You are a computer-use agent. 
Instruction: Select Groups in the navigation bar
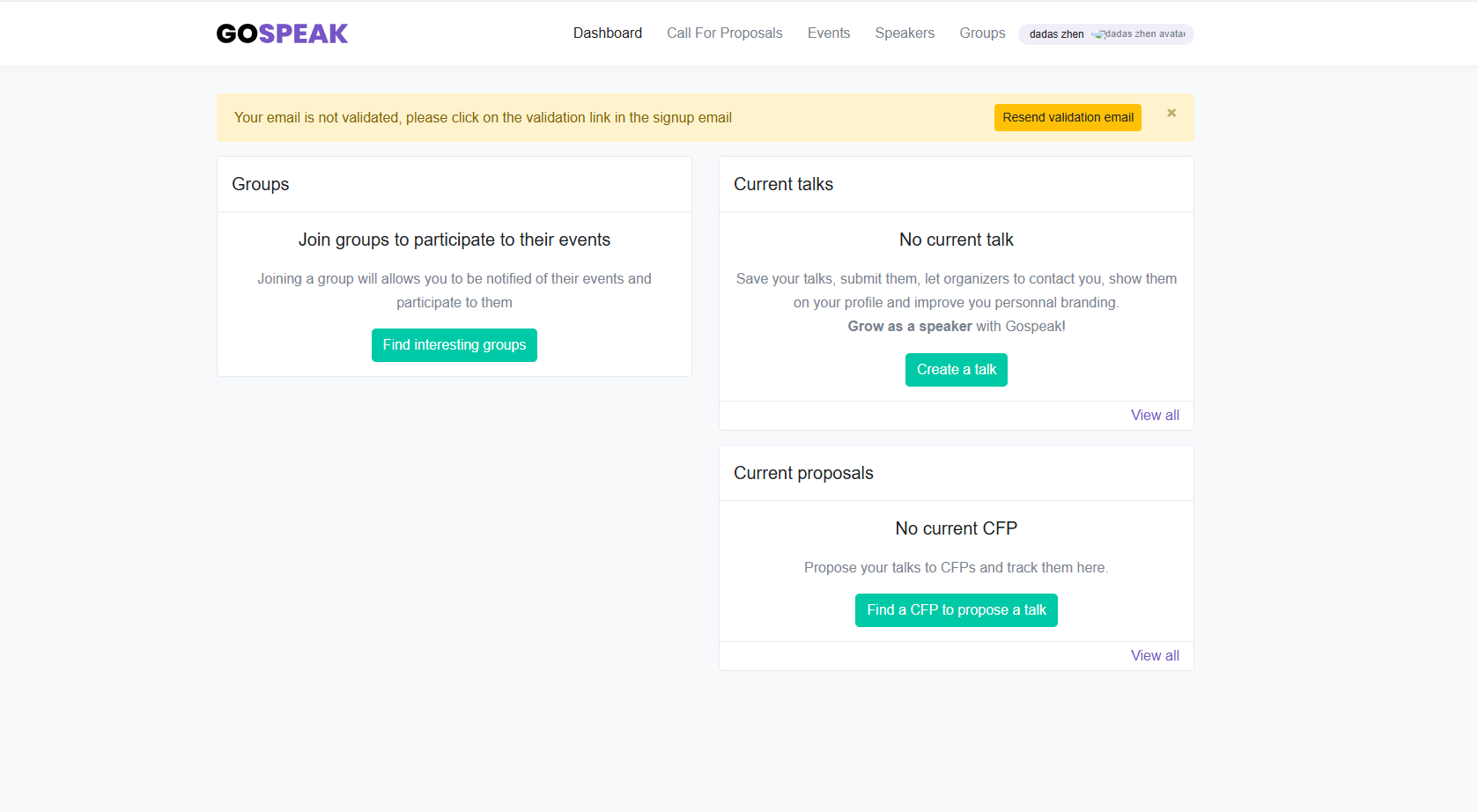pyautogui.click(x=982, y=33)
